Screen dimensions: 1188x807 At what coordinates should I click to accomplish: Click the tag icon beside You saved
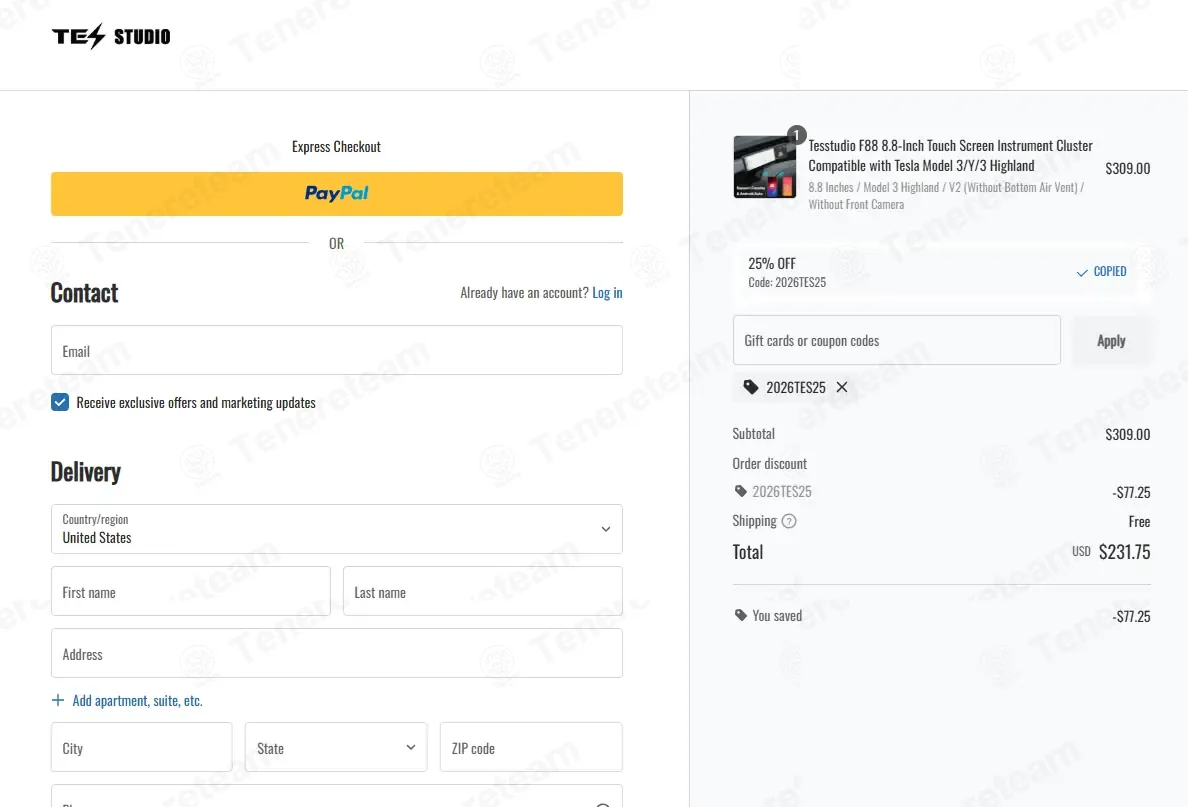pos(740,615)
